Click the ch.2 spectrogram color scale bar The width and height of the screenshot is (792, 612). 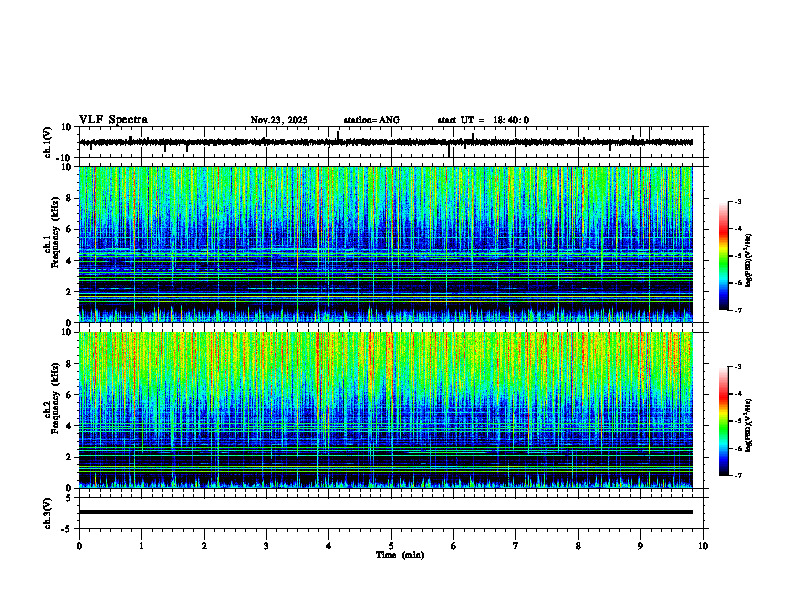724,421
